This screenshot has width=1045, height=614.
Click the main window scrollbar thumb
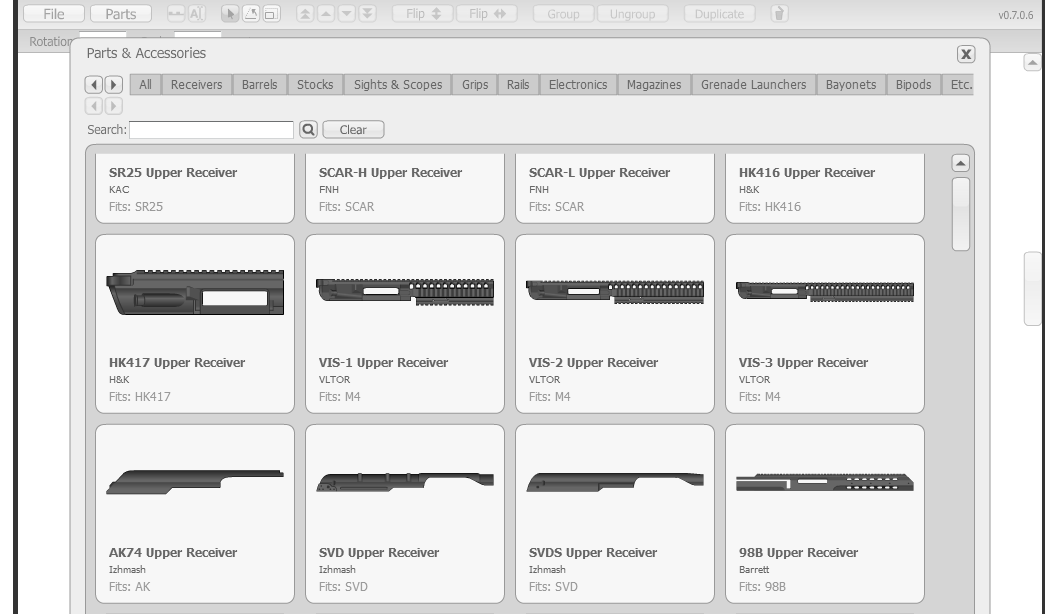coord(1033,289)
